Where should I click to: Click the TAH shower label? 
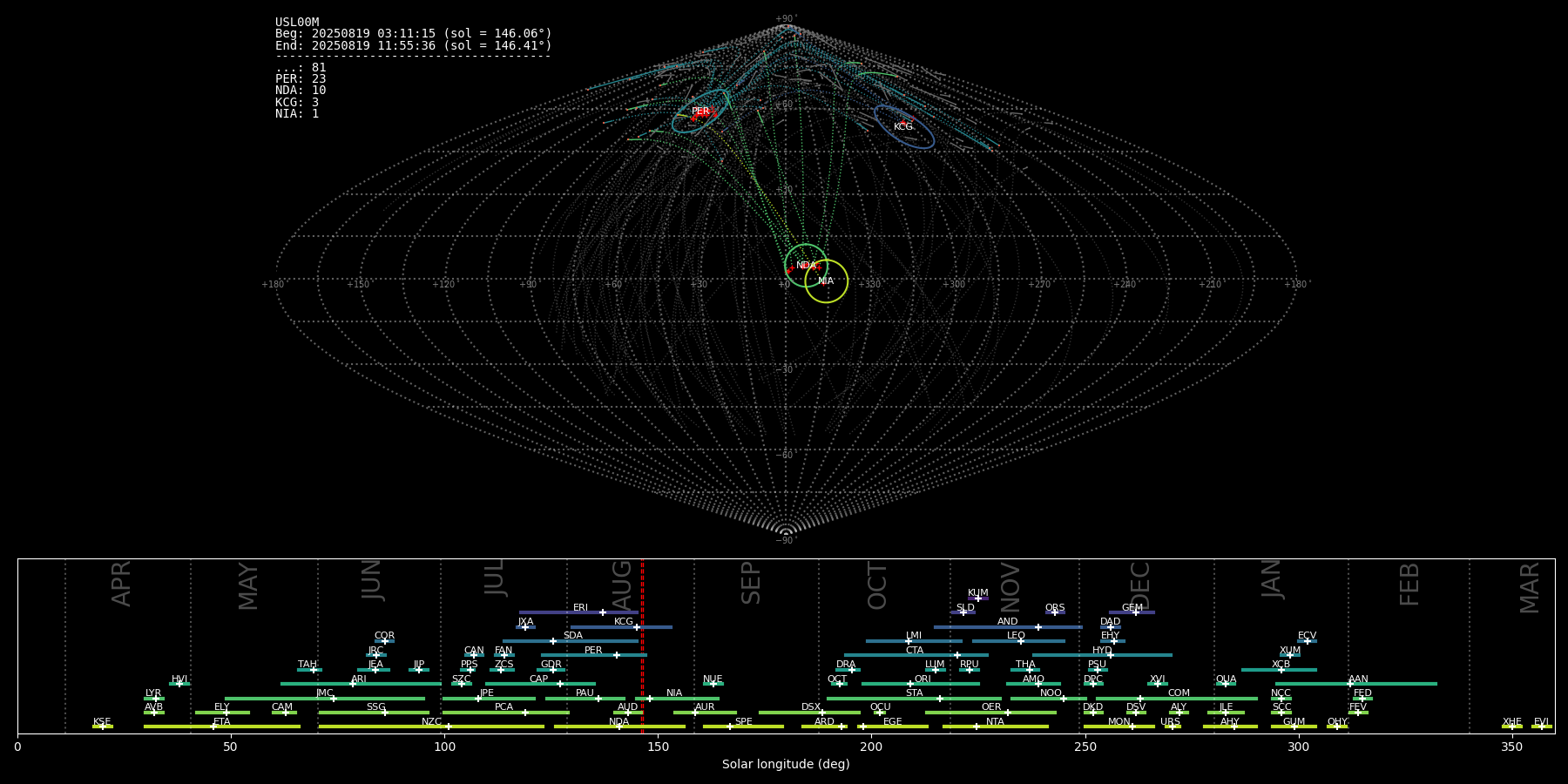click(308, 665)
